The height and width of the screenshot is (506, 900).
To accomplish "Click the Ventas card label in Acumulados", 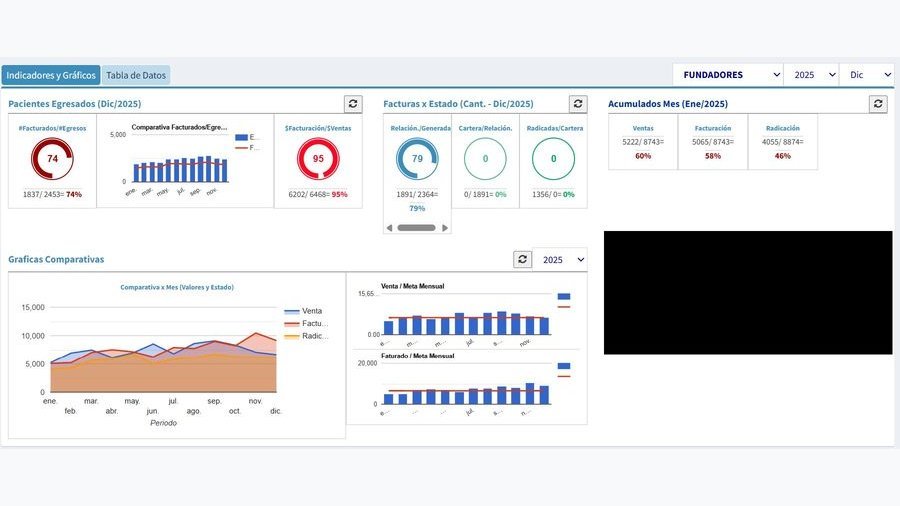I will 643,128.
